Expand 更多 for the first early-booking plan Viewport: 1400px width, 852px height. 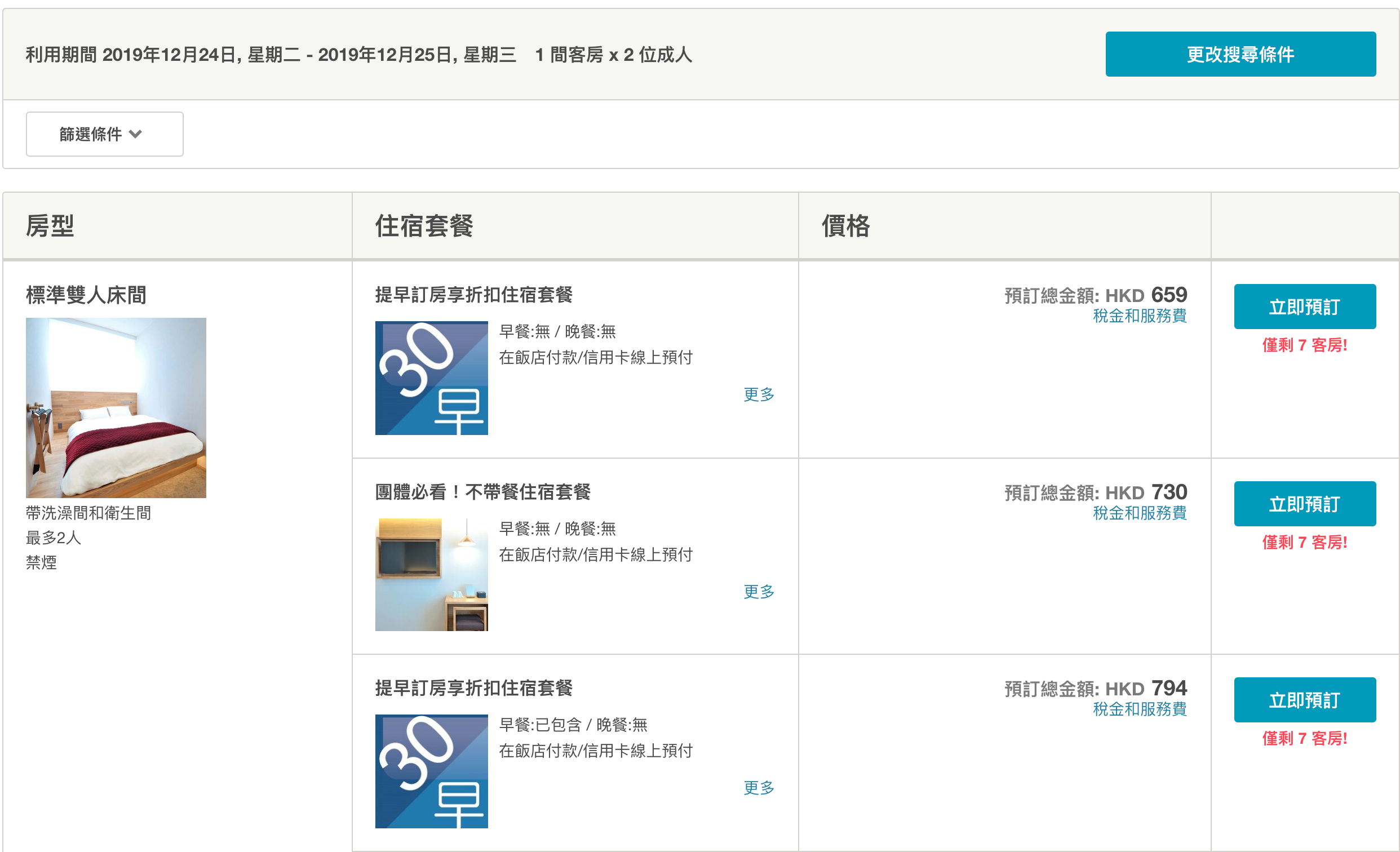pos(759,394)
